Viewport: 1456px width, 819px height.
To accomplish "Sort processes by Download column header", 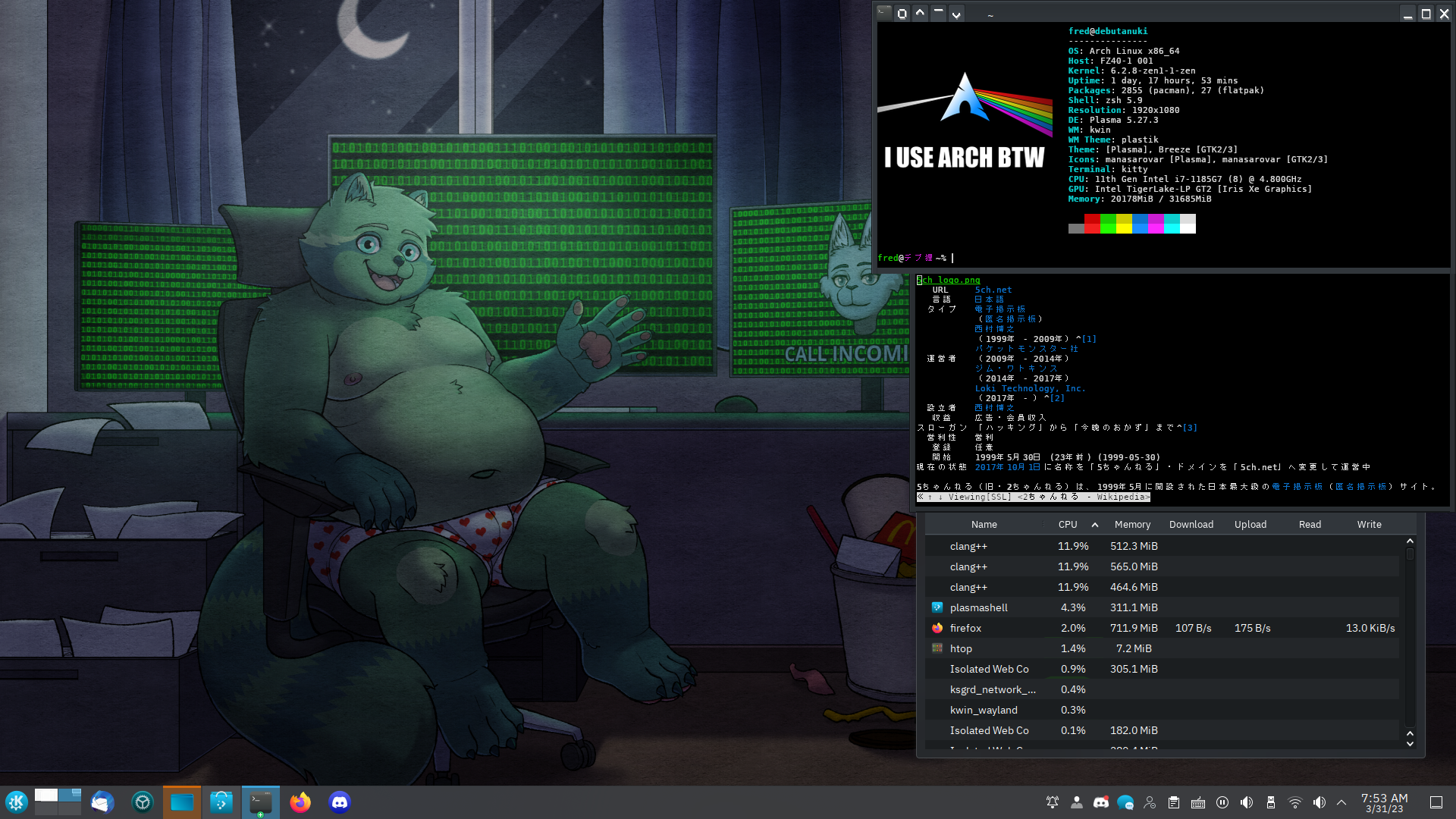I will 1191,525.
